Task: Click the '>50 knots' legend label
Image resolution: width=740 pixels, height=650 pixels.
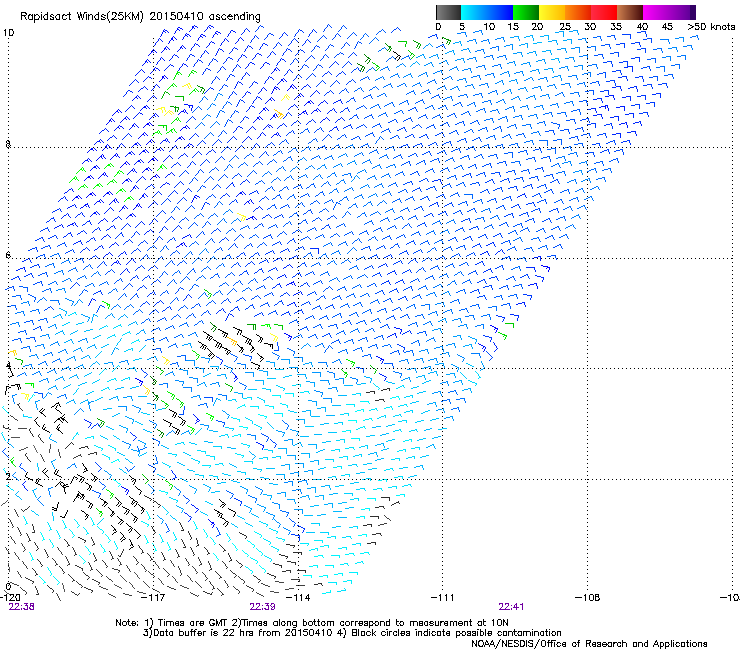Action: click(x=711, y=27)
